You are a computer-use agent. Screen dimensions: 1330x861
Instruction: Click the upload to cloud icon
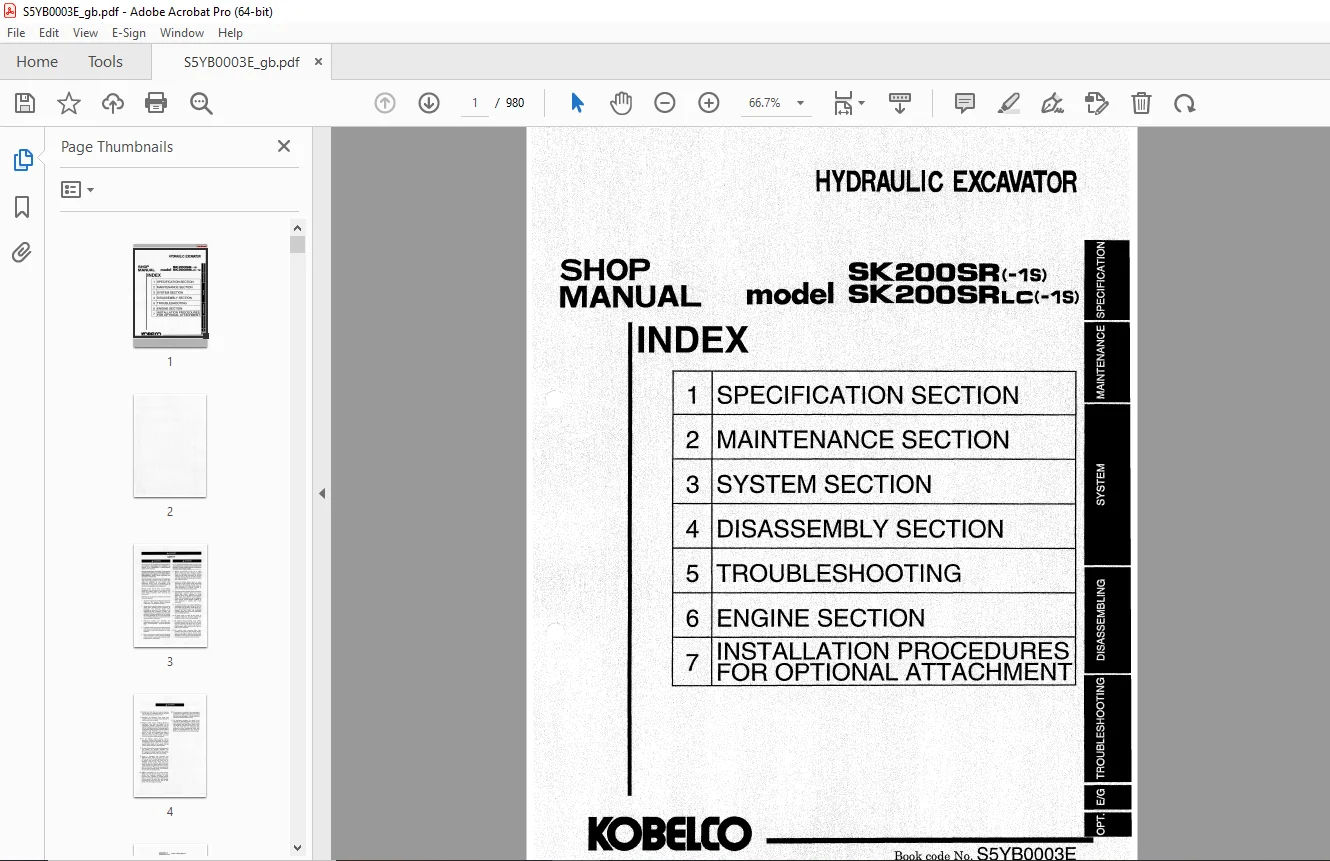113,103
